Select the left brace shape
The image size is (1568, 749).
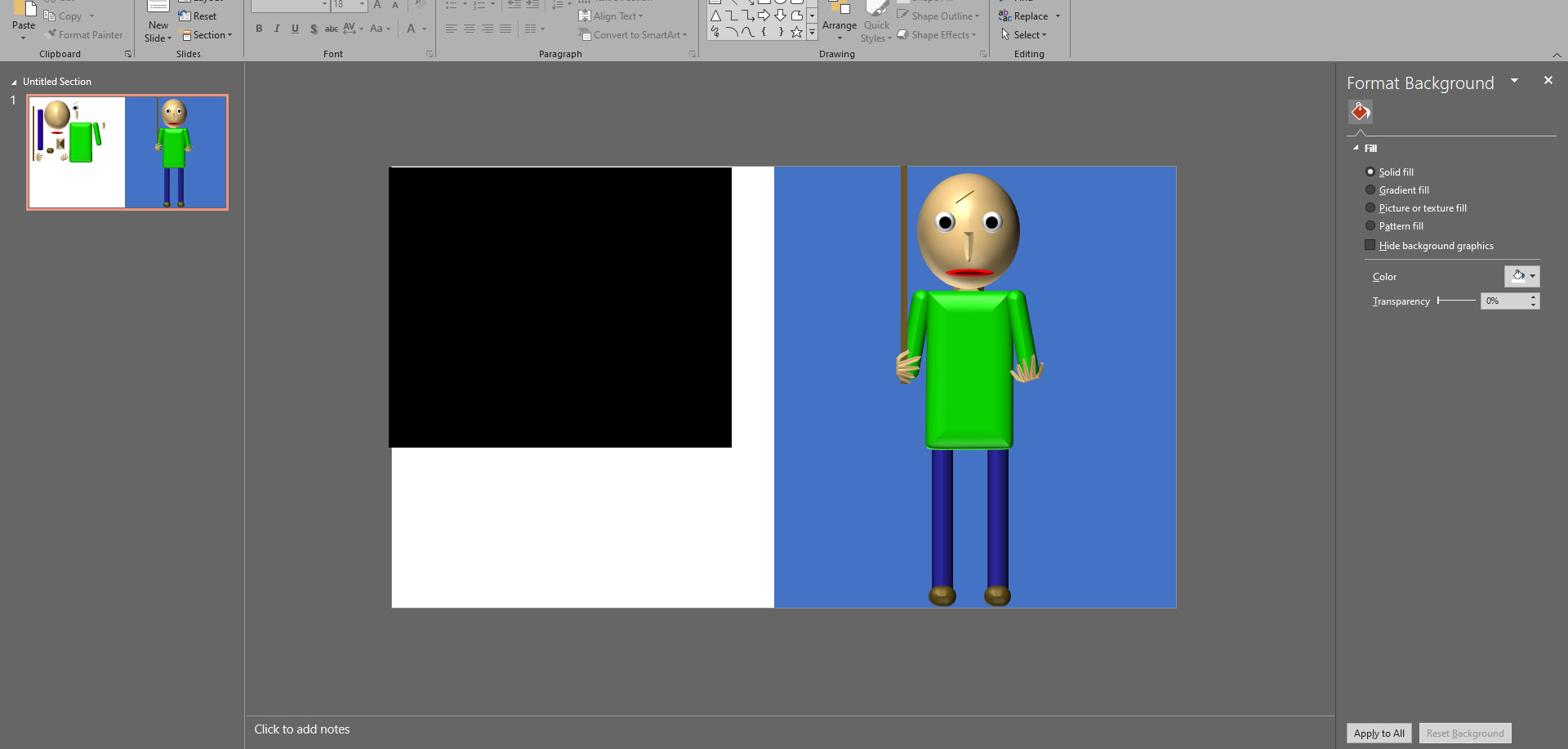764,32
